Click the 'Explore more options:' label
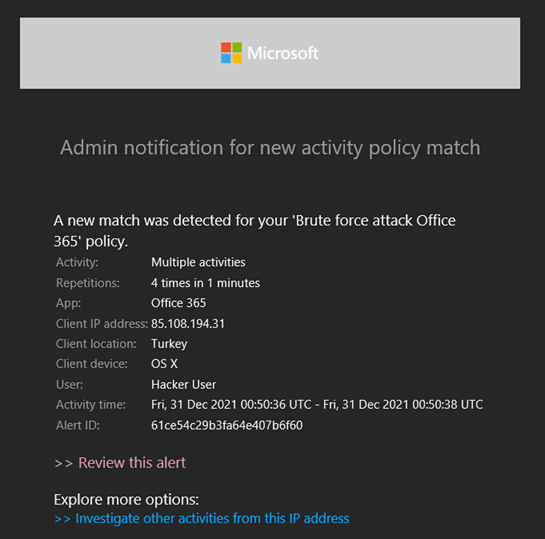This screenshot has width=545, height=539. click(x=126, y=500)
